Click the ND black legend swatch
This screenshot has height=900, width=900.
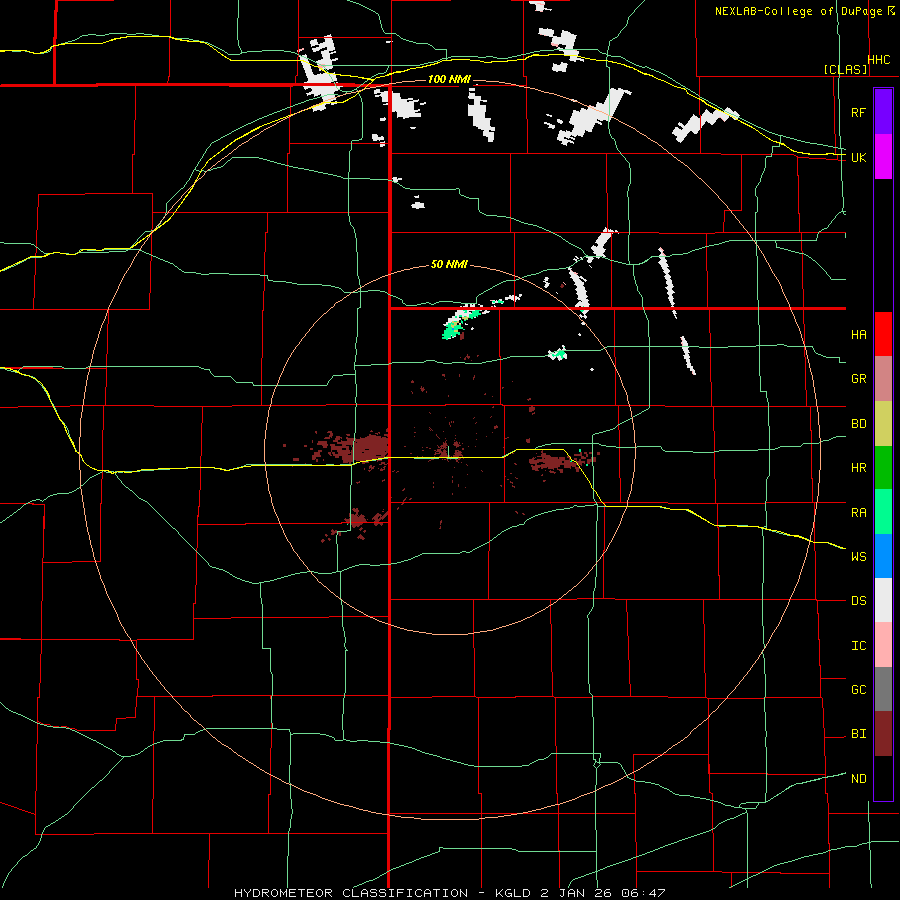tap(883, 778)
